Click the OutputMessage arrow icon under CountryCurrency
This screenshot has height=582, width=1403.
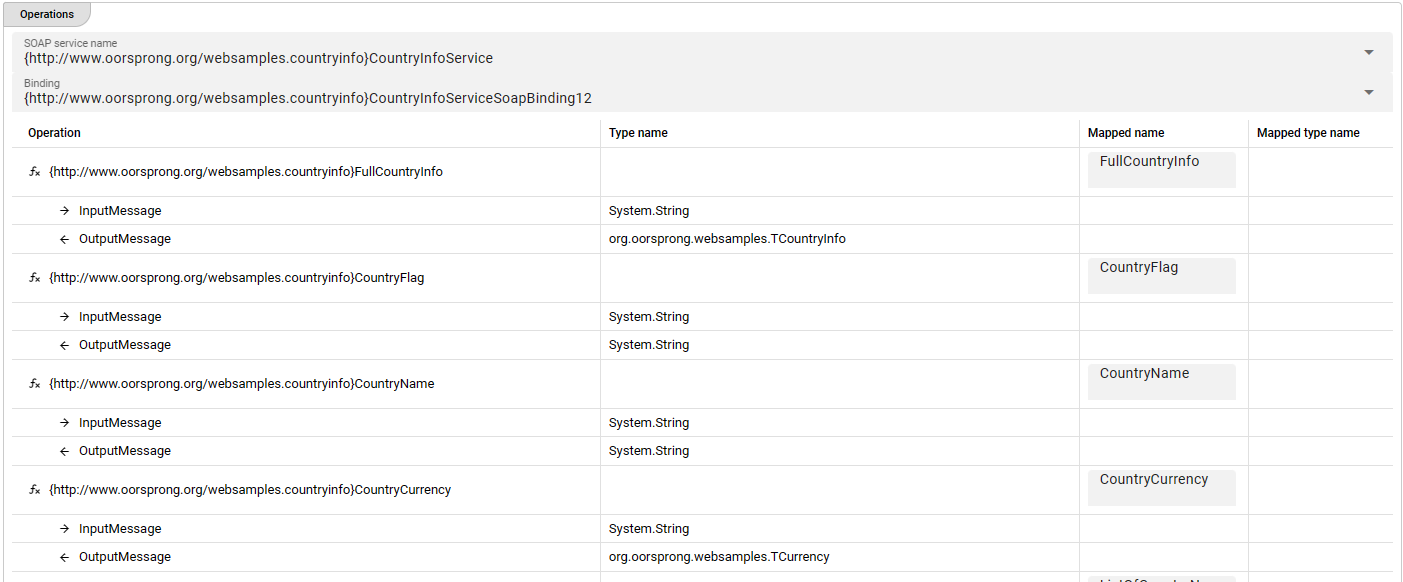coord(64,557)
